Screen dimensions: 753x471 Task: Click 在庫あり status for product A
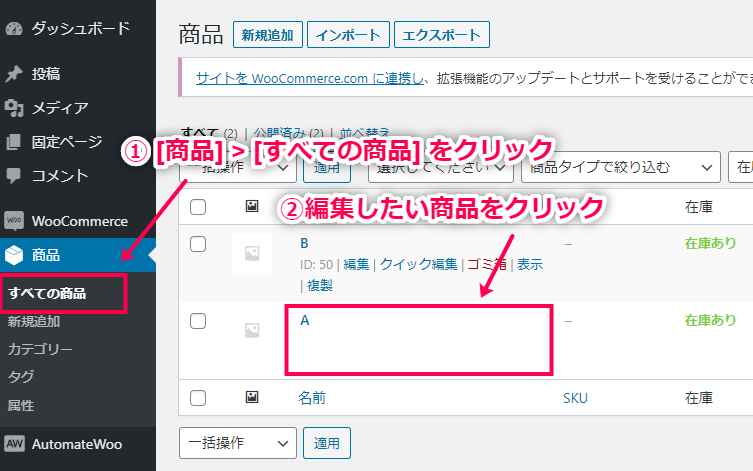(x=710, y=320)
